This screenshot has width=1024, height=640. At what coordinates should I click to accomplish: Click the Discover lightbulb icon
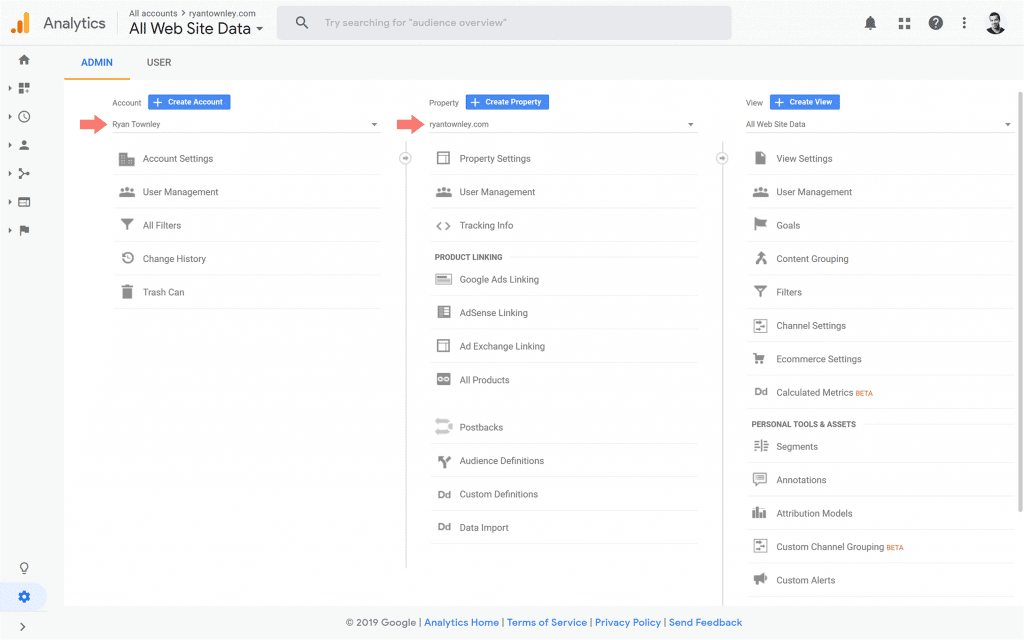pyautogui.click(x=24, y=568)
